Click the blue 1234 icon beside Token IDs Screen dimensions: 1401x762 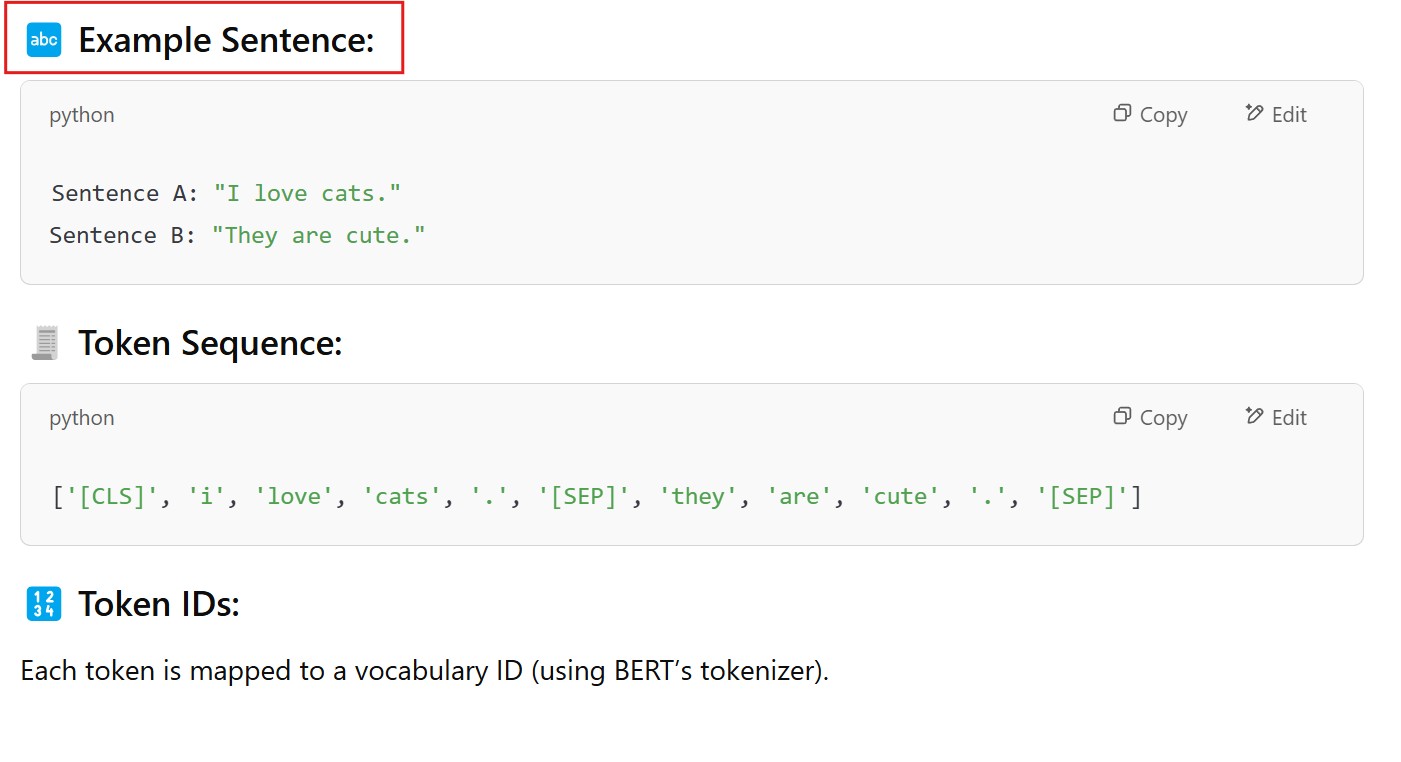click(x=44, y=604)
